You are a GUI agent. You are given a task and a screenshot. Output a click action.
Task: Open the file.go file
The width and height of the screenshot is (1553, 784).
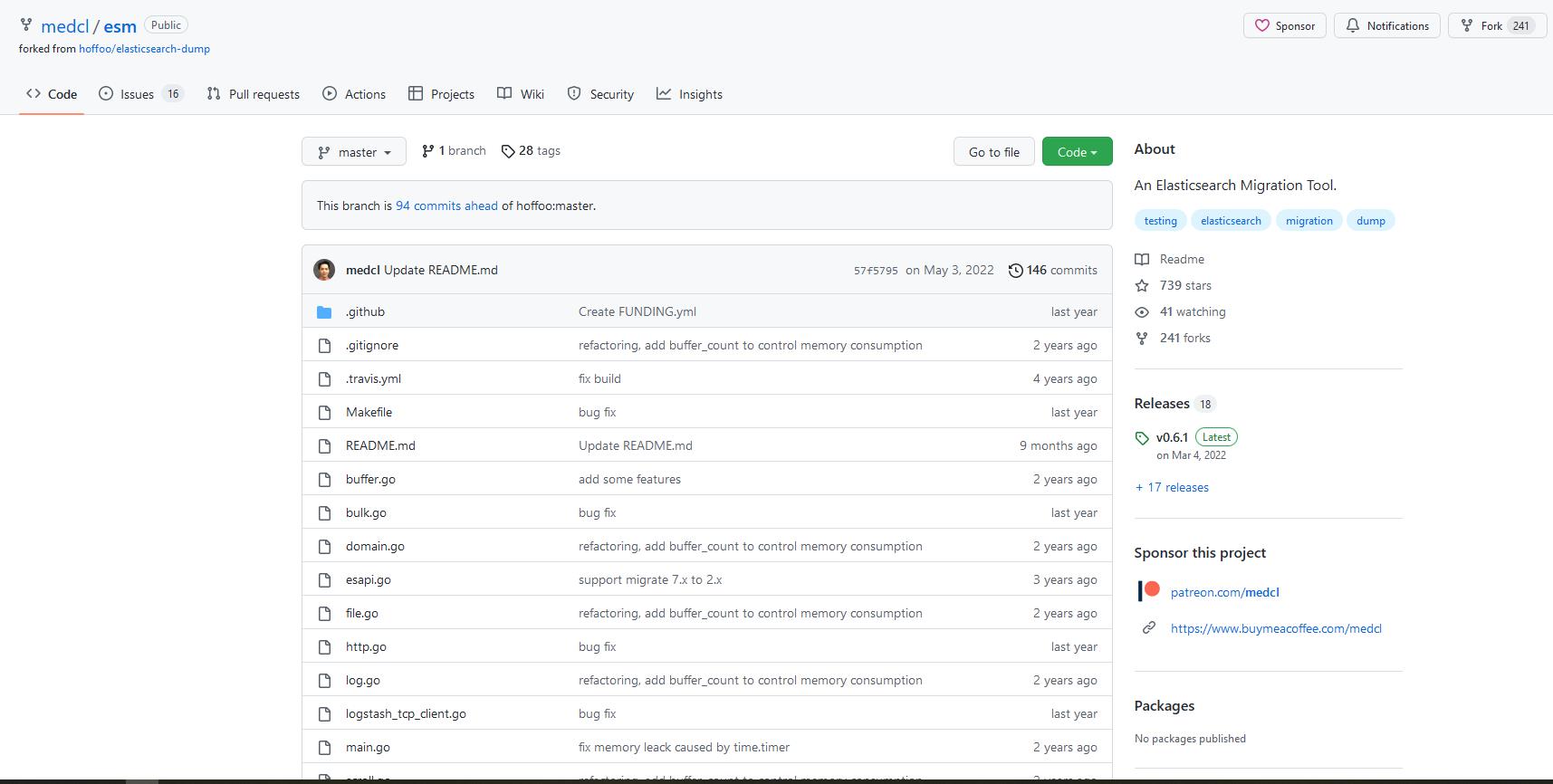[362, 613]
